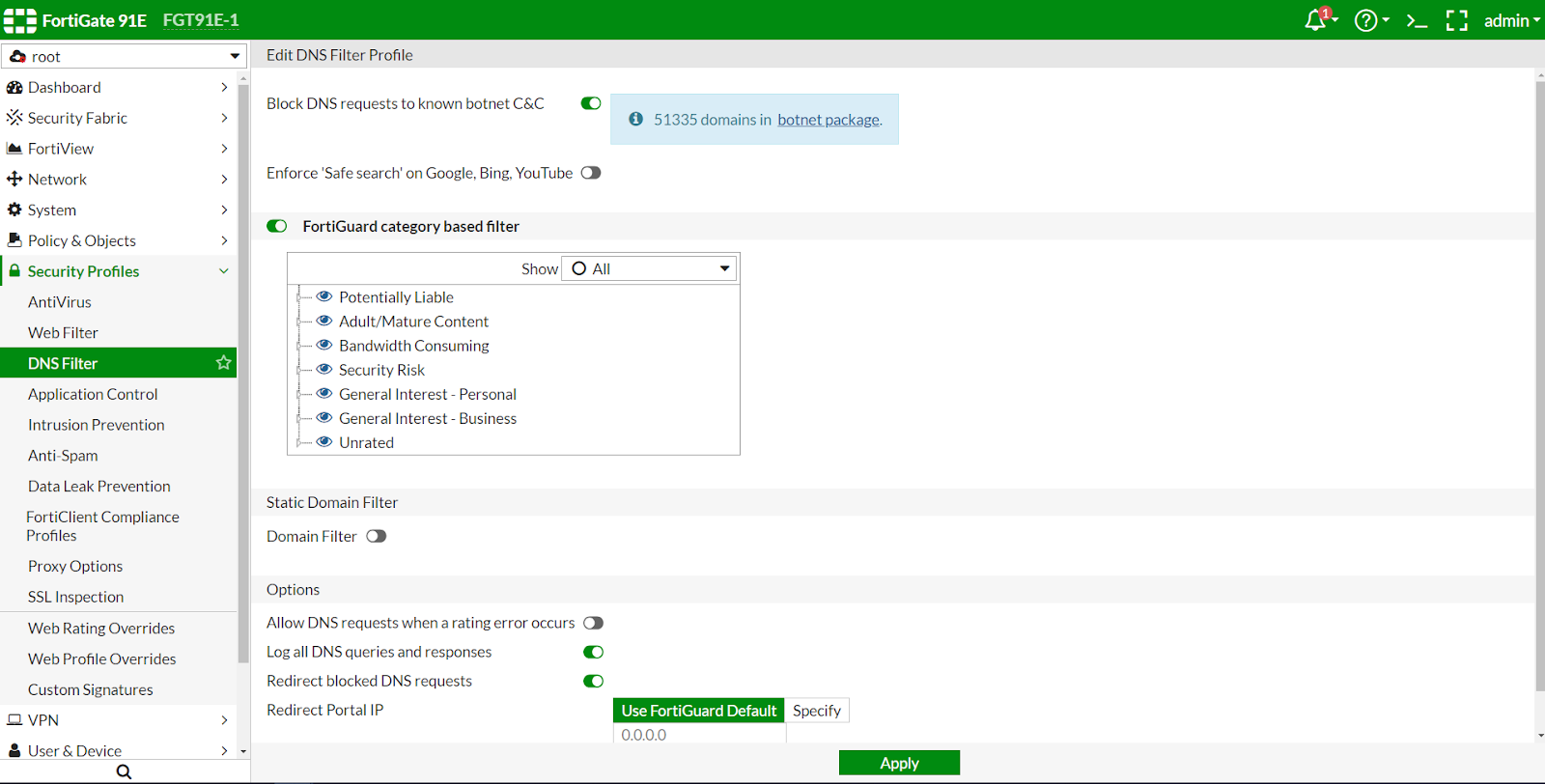
Task: Toggle Allow DNS requests when rating error occurs
Action: (x=594, y=623)
